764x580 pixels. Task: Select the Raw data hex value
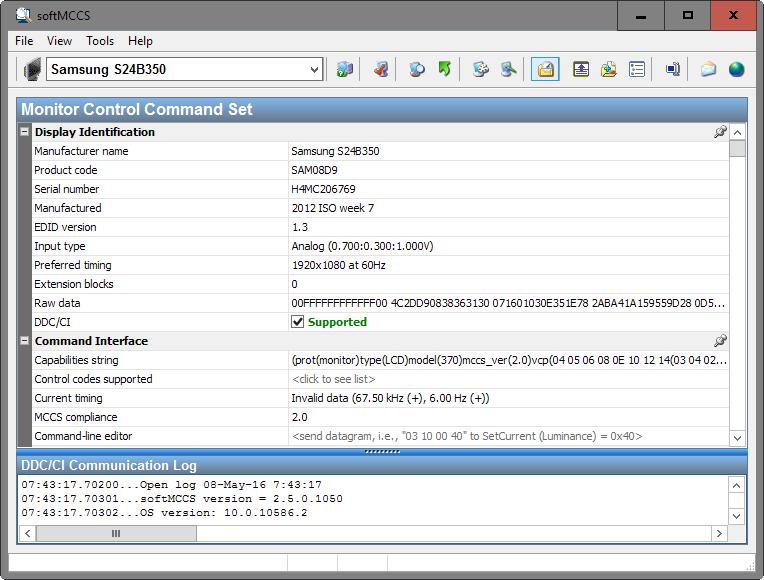(x=508, y=303)
